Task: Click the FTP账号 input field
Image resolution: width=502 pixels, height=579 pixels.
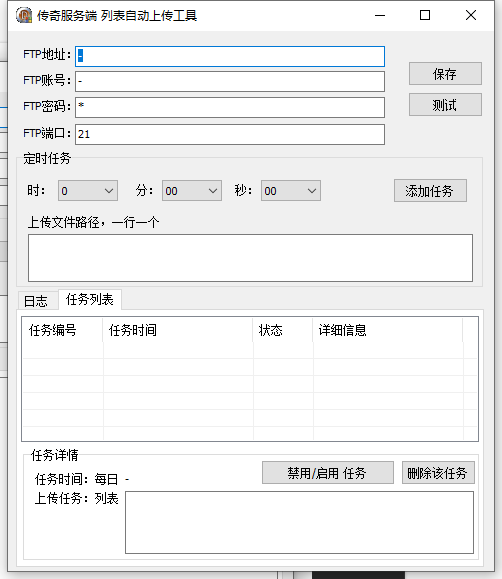Action: point(230,82)
